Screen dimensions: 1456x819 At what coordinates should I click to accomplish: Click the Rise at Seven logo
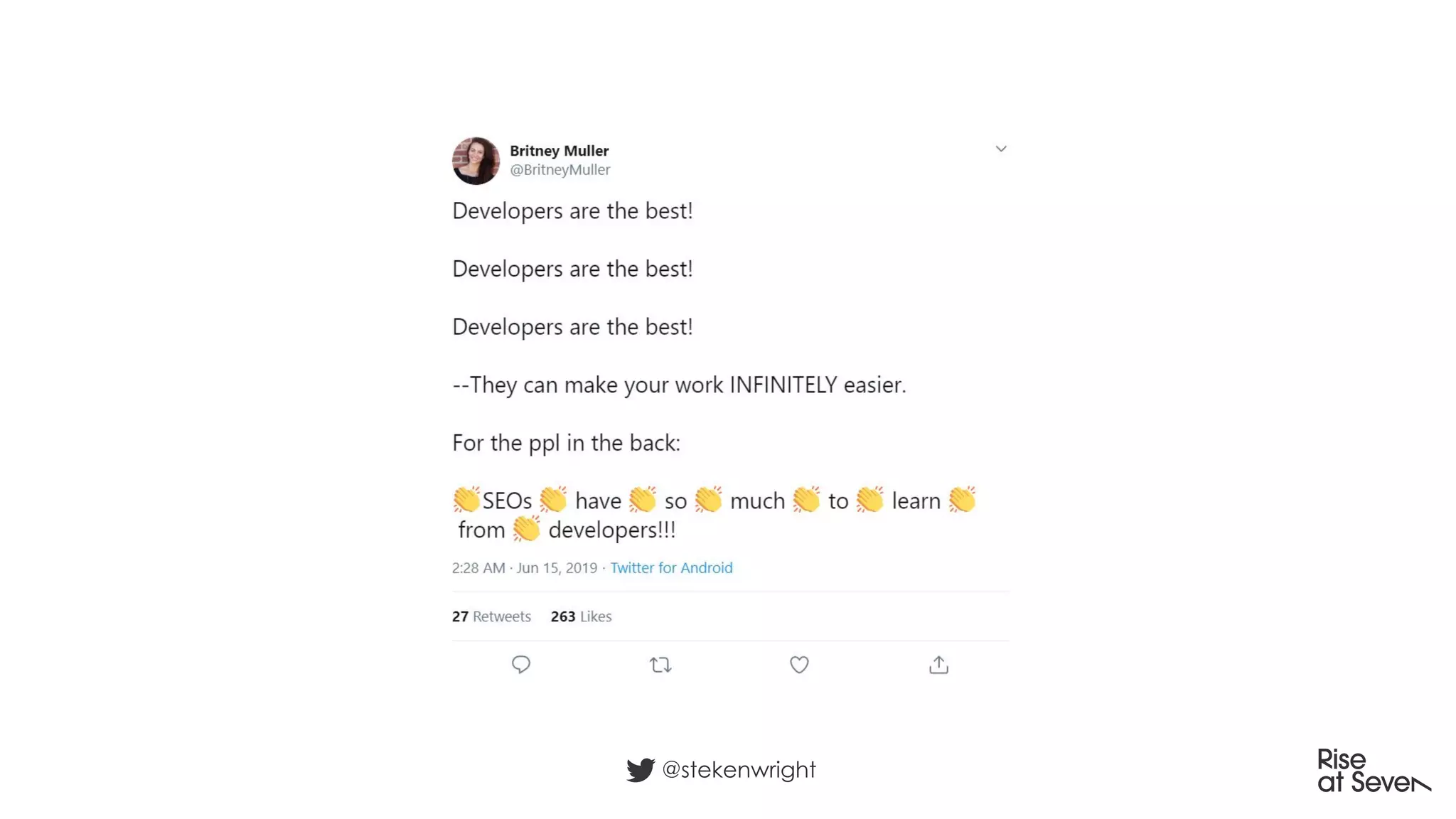pos(1374,771)
